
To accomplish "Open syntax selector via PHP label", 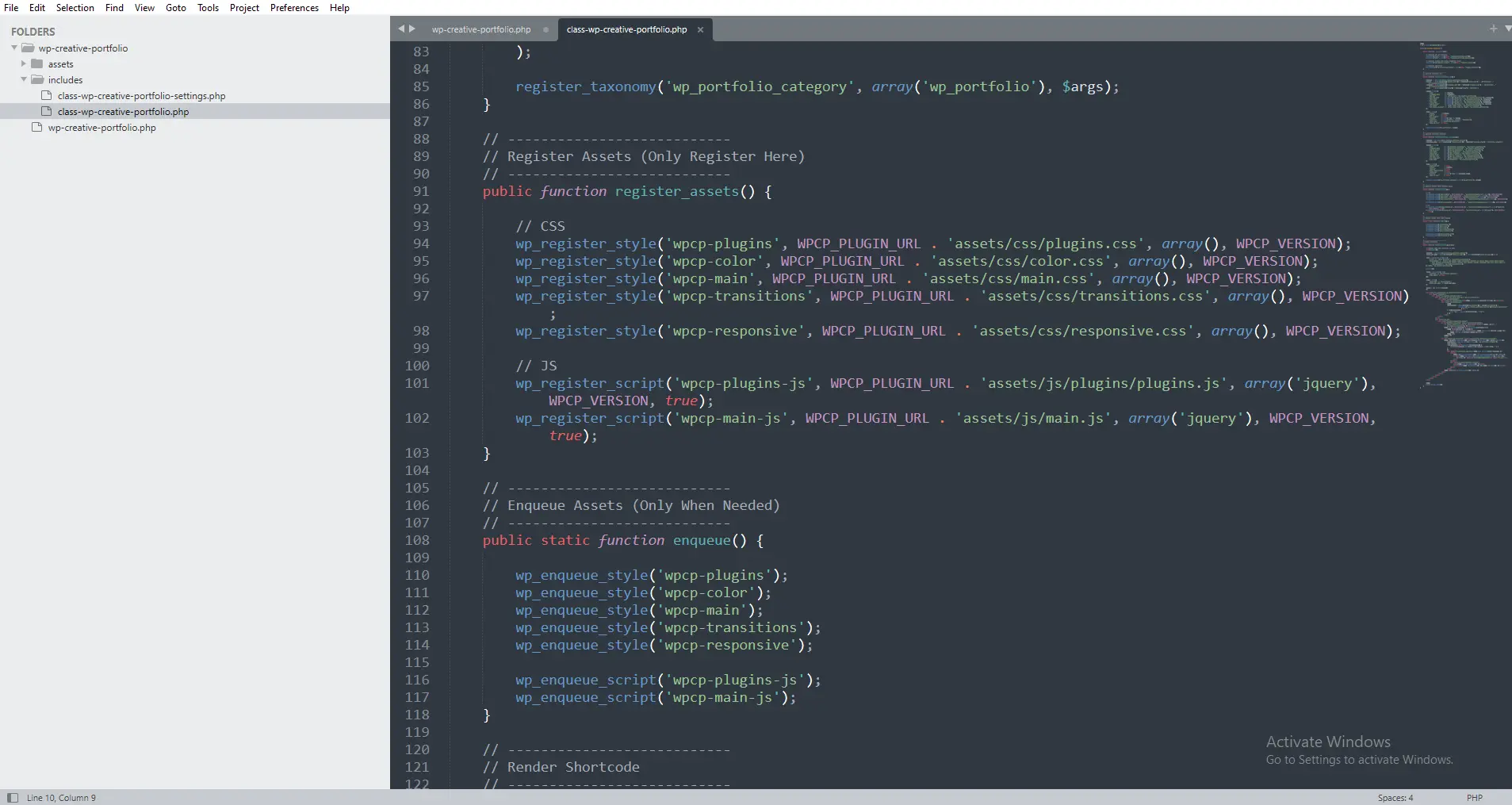I will tap(1476, 797).
